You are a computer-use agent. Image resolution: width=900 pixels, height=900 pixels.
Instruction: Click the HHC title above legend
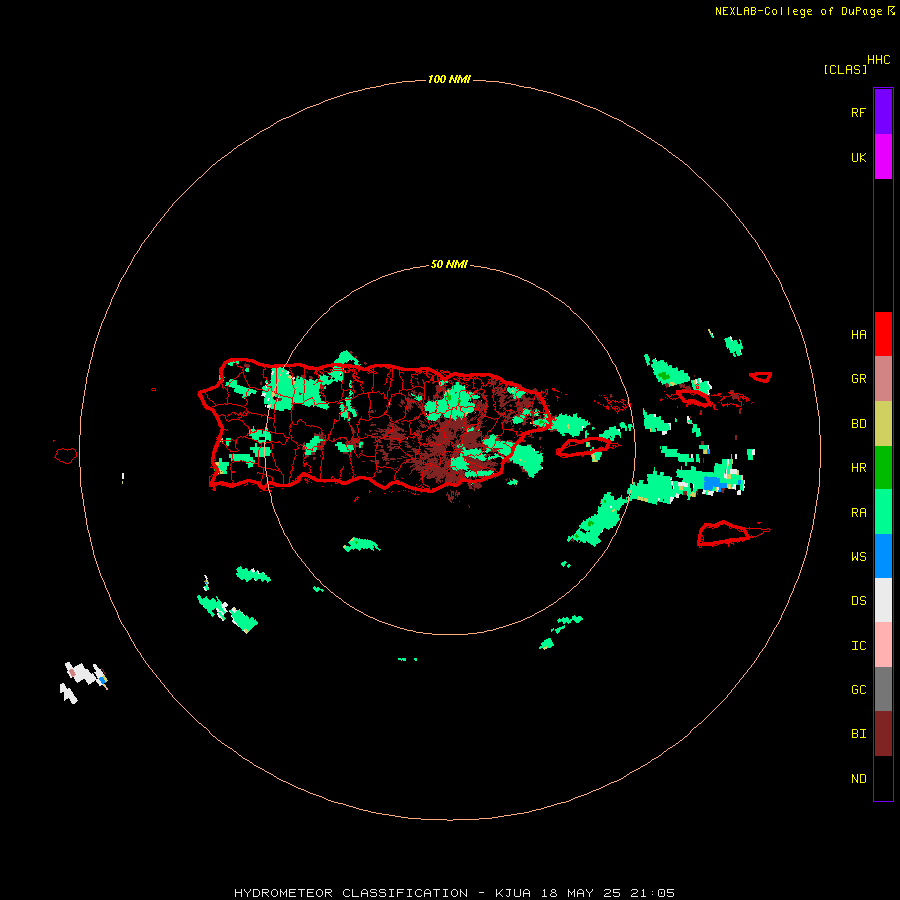pyautogui.click(x=879, y=60)
